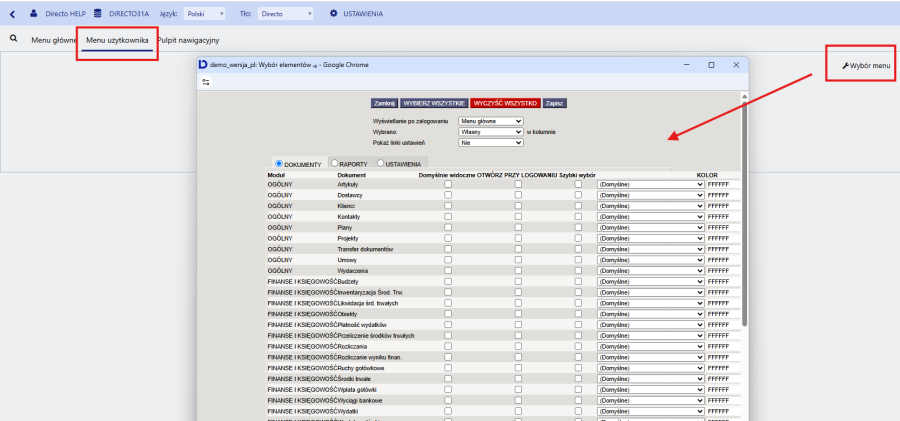The image size is (900, 421).
Task: Click the Zapisz button
Action: pyautogui.click(x=555, y=103)
